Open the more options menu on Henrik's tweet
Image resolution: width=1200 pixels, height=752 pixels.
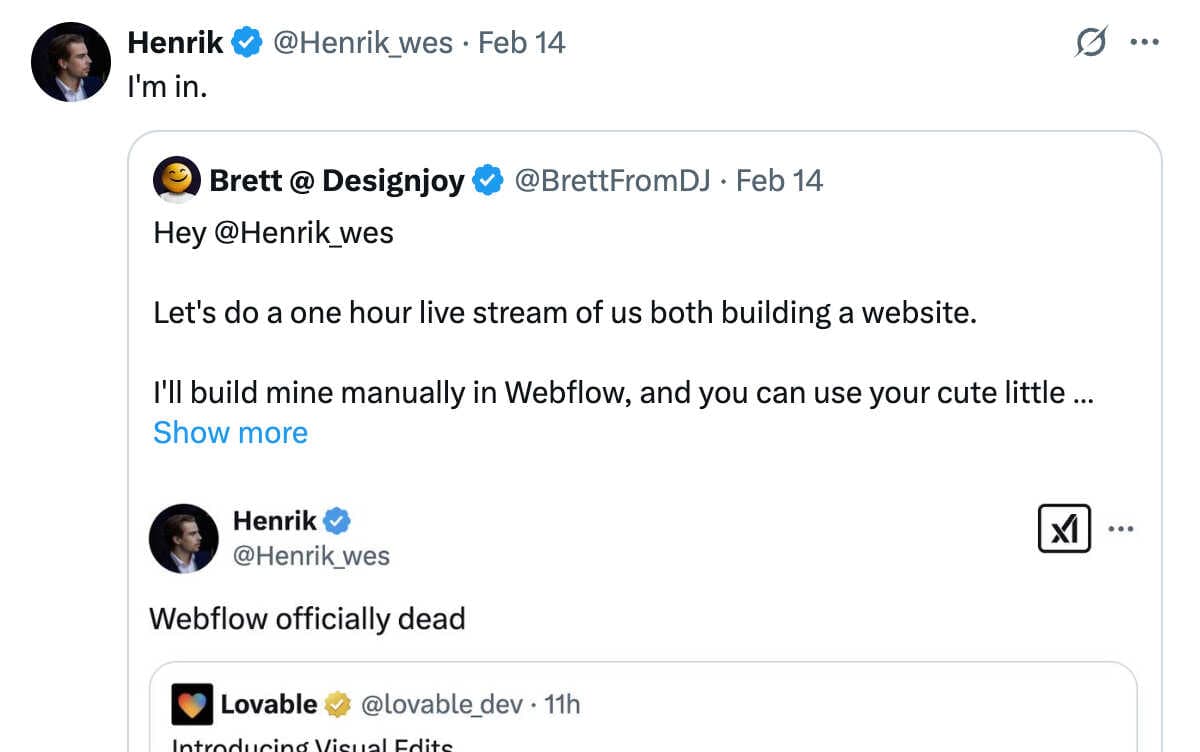click(1144, 42)
